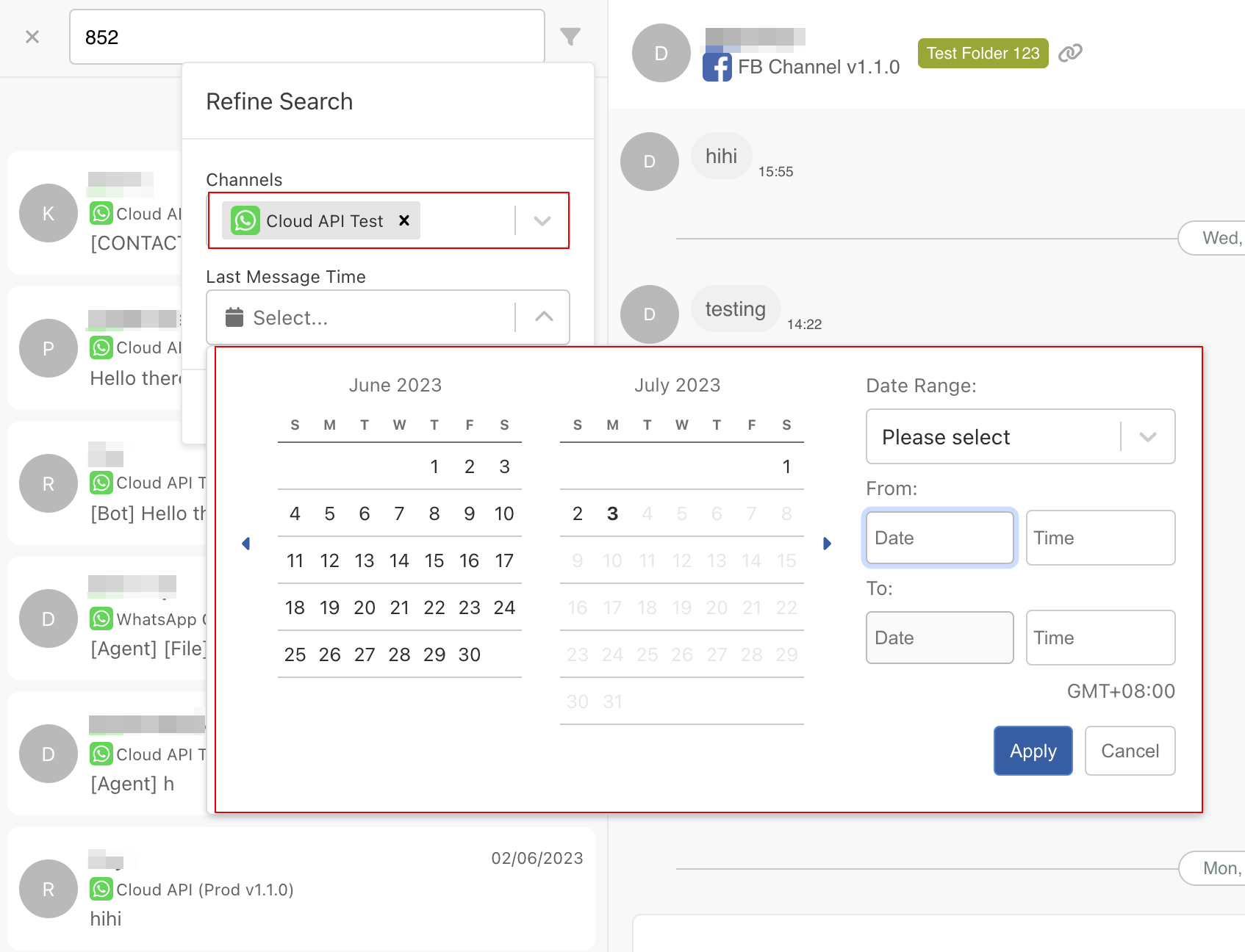Expand the Channels dropdown
The height and width of the screenshot is (952, 1245).
click(542, 220)
